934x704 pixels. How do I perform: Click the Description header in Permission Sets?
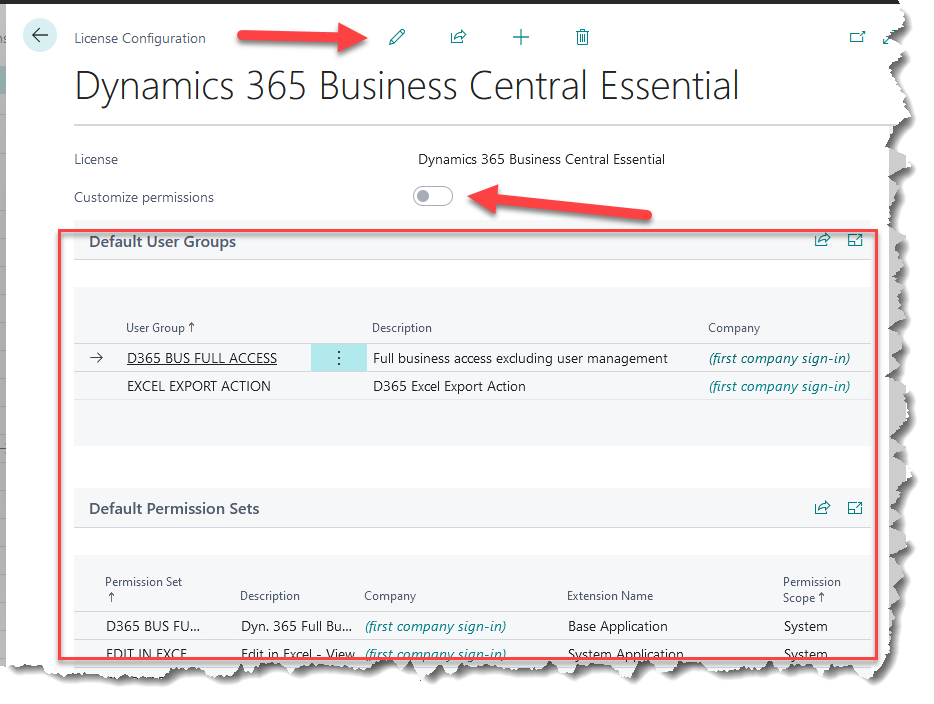[x=270, y=596]
